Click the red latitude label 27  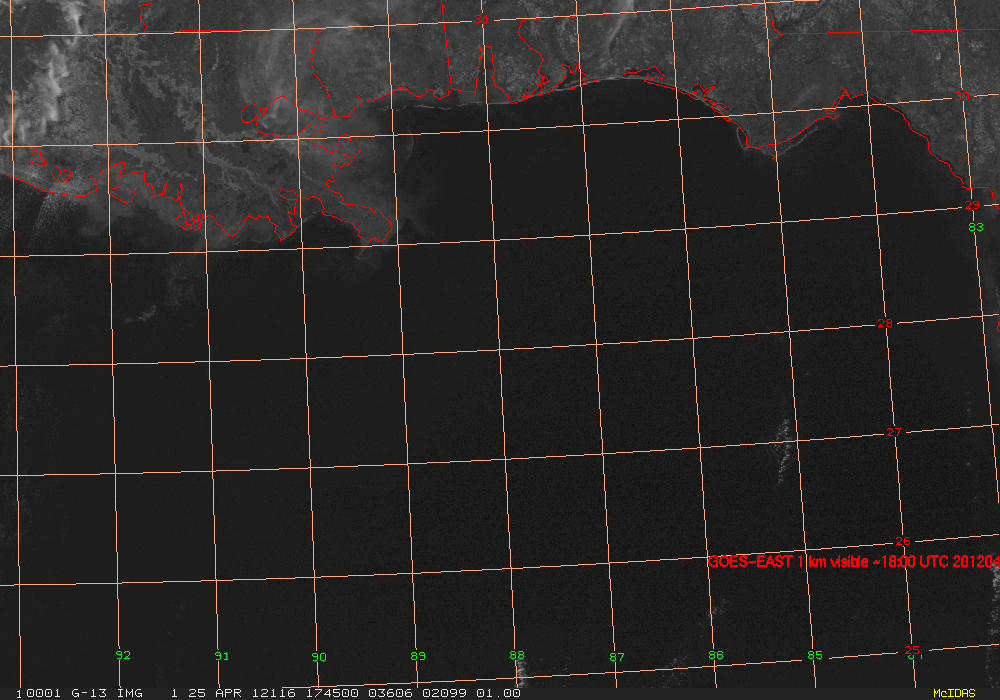coord(893,432)
